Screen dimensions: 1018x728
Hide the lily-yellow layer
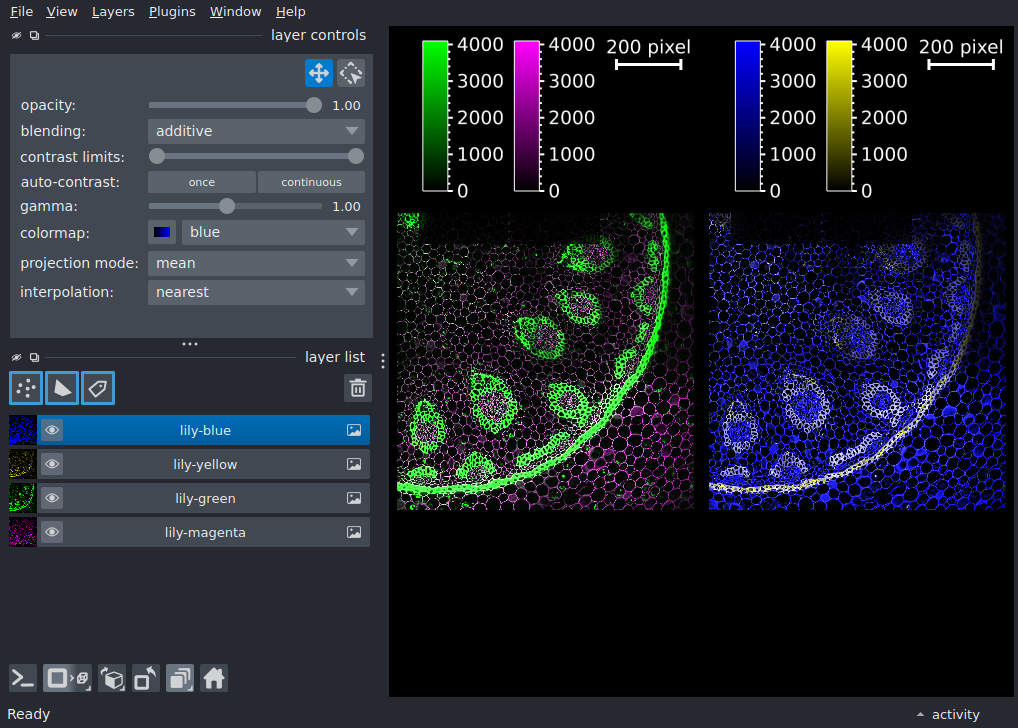[52, 464]
